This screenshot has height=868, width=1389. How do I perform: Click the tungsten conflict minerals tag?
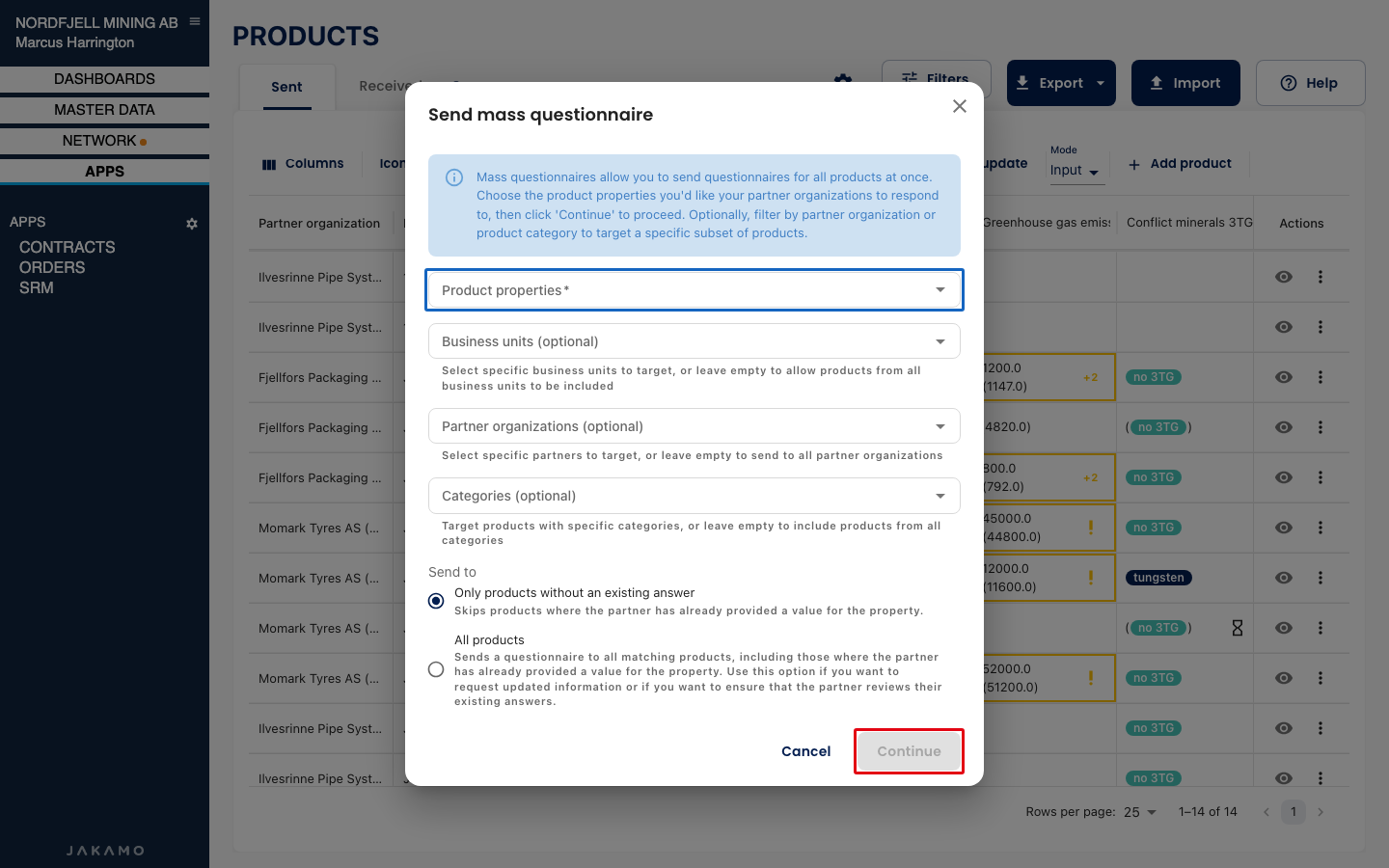click(x=1158, y=578)
